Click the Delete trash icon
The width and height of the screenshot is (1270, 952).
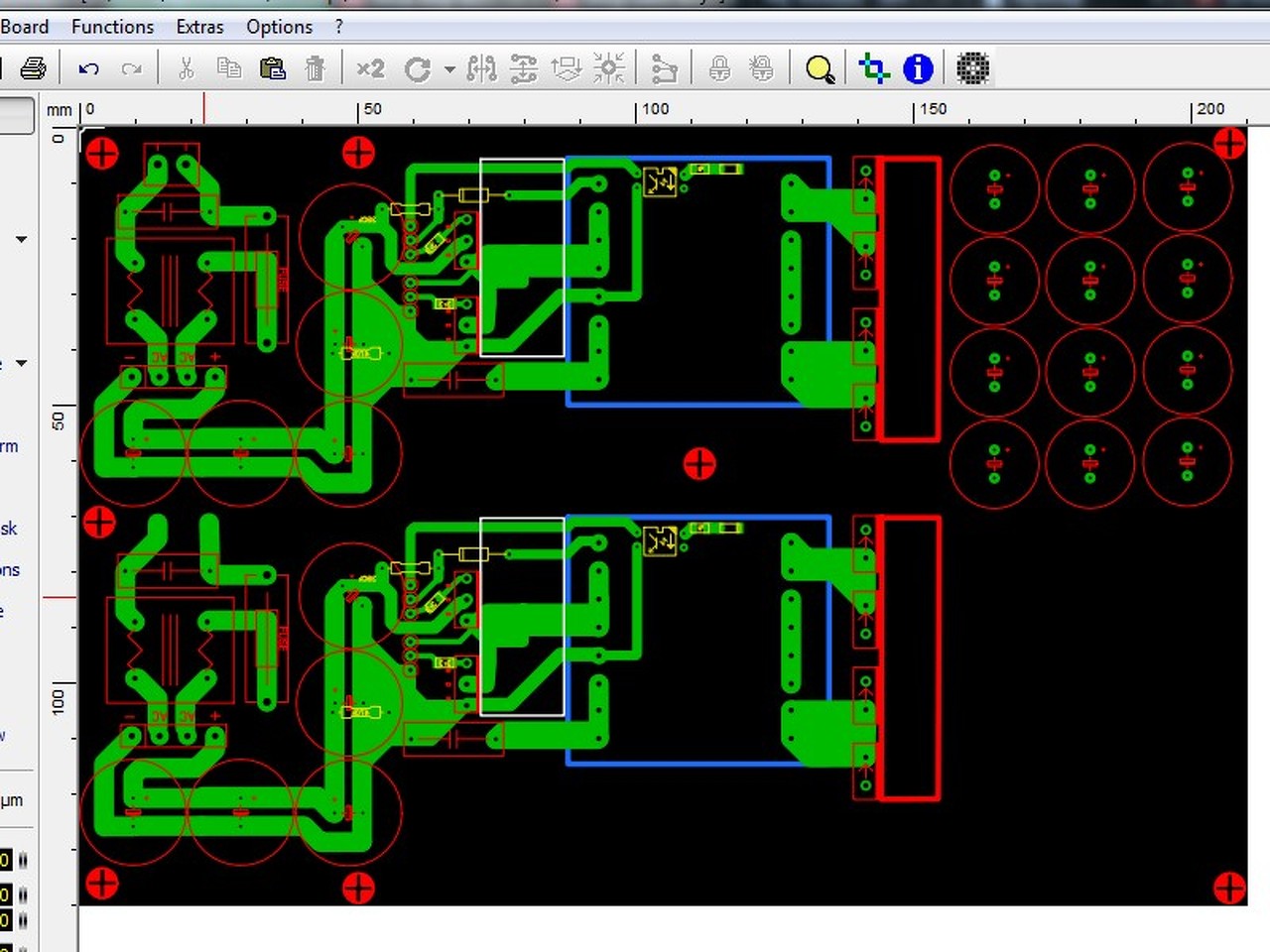click(315, 68)
